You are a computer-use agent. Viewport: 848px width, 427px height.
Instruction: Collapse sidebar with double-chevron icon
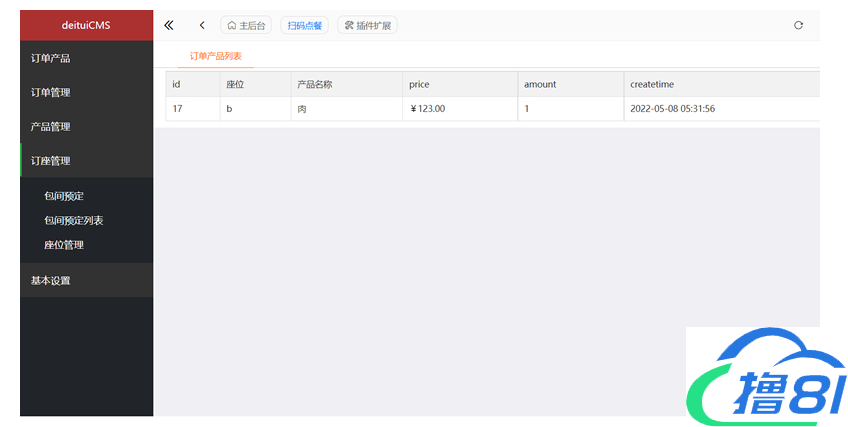pyautogui.click(x=169, y=25)
